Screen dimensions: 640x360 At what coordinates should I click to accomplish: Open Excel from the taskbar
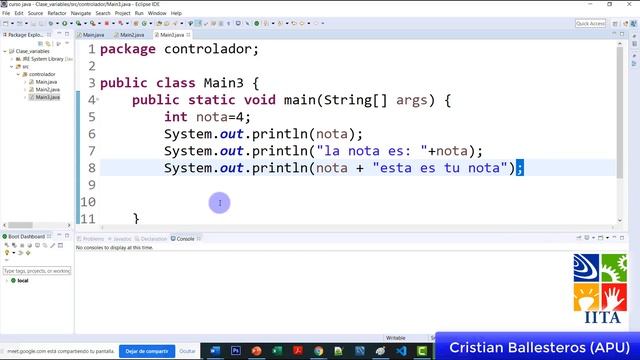(277, 351)
